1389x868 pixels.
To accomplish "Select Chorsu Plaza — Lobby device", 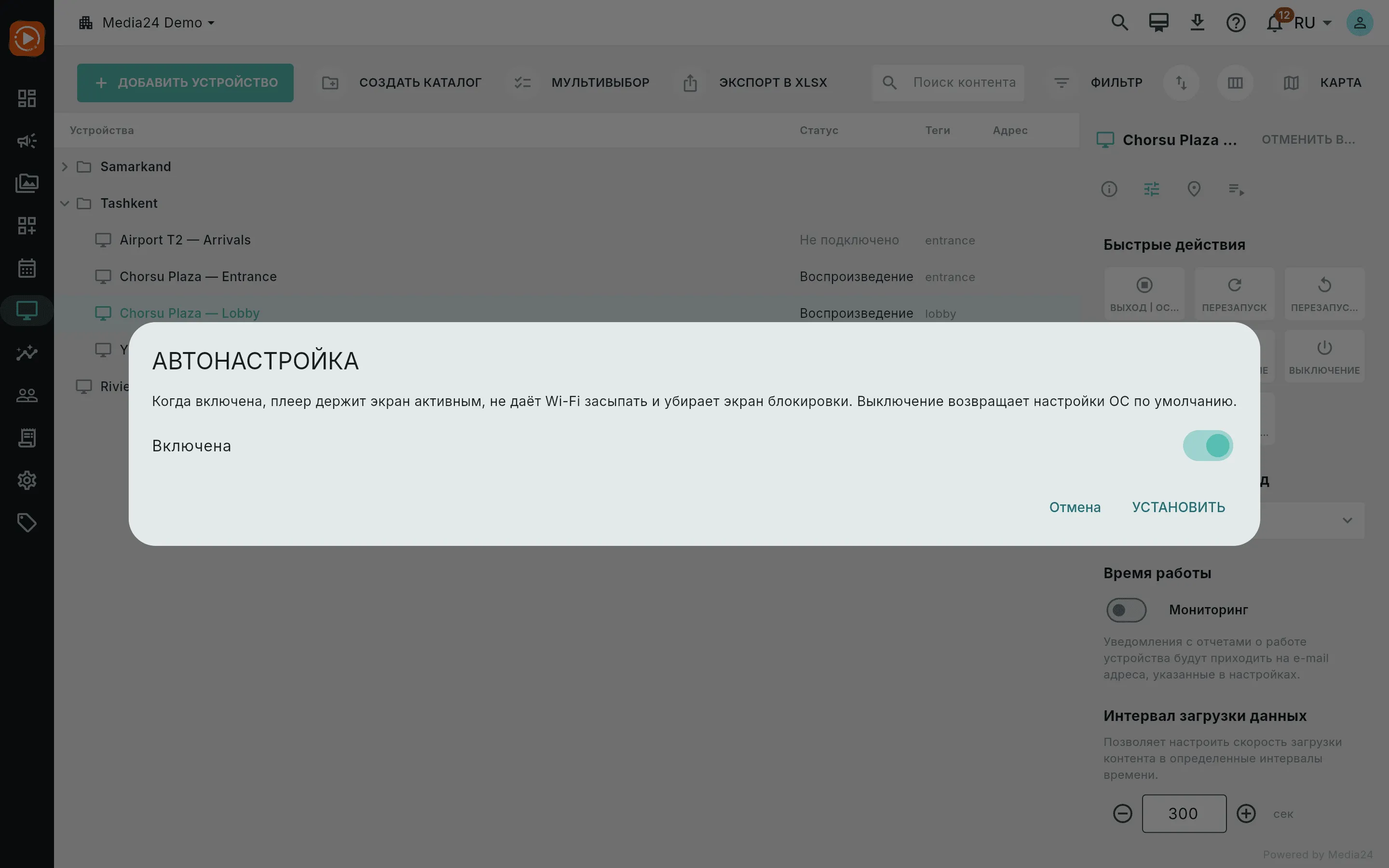I will point(190,313).
